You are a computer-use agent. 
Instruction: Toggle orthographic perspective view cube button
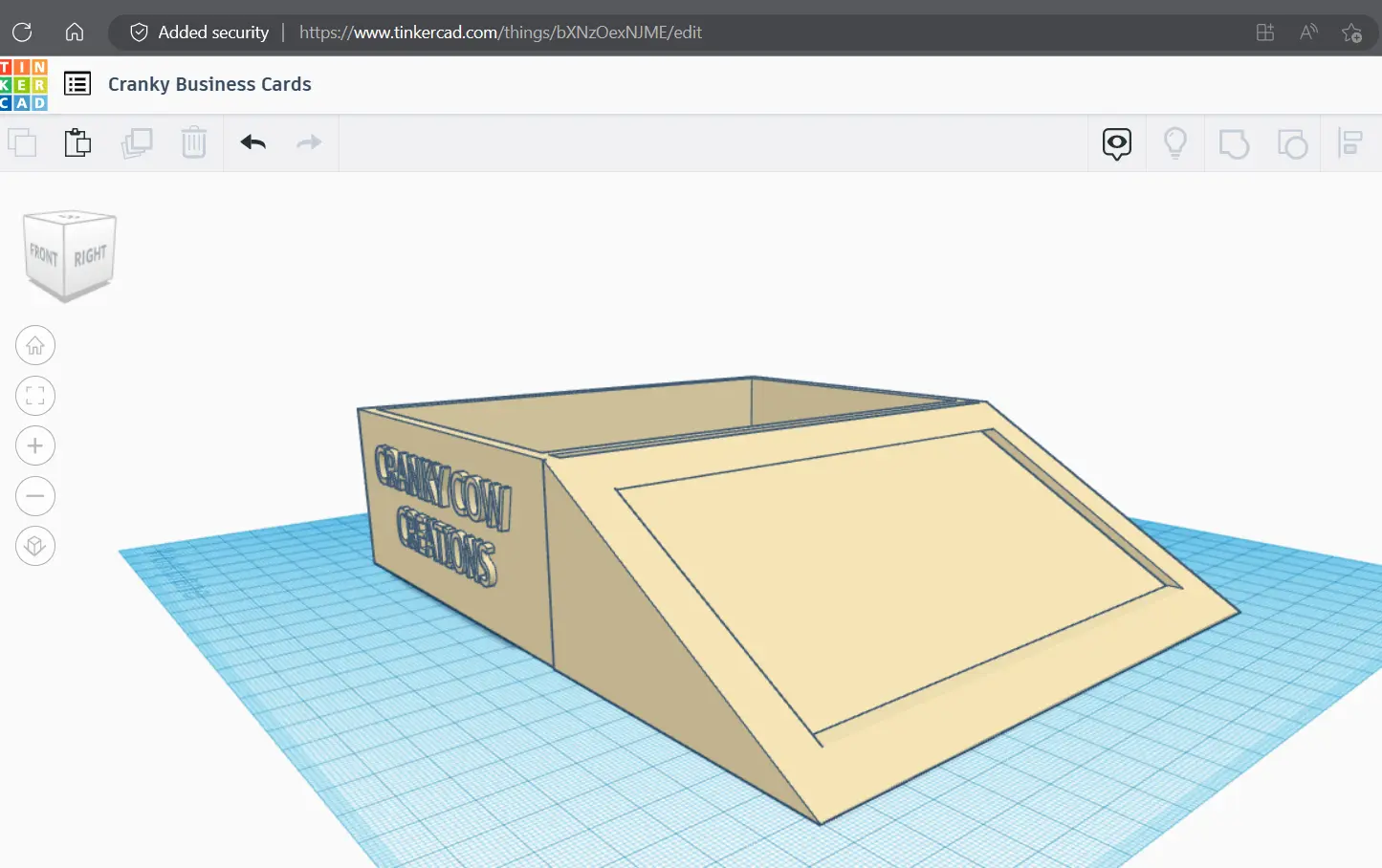pos(35,546)
